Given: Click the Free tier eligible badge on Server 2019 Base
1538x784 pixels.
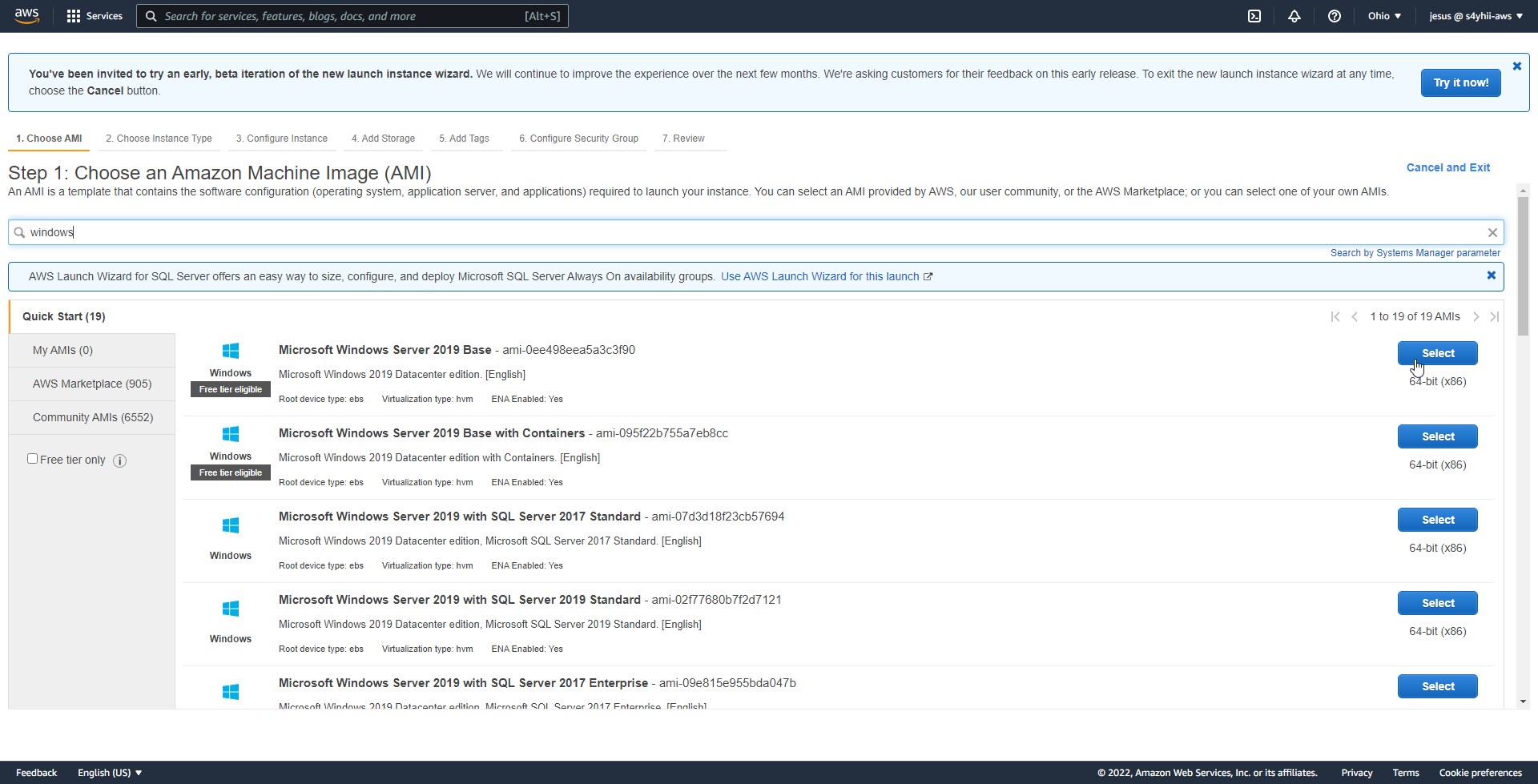Looking at the screenshot, I should tap(231, 390).
